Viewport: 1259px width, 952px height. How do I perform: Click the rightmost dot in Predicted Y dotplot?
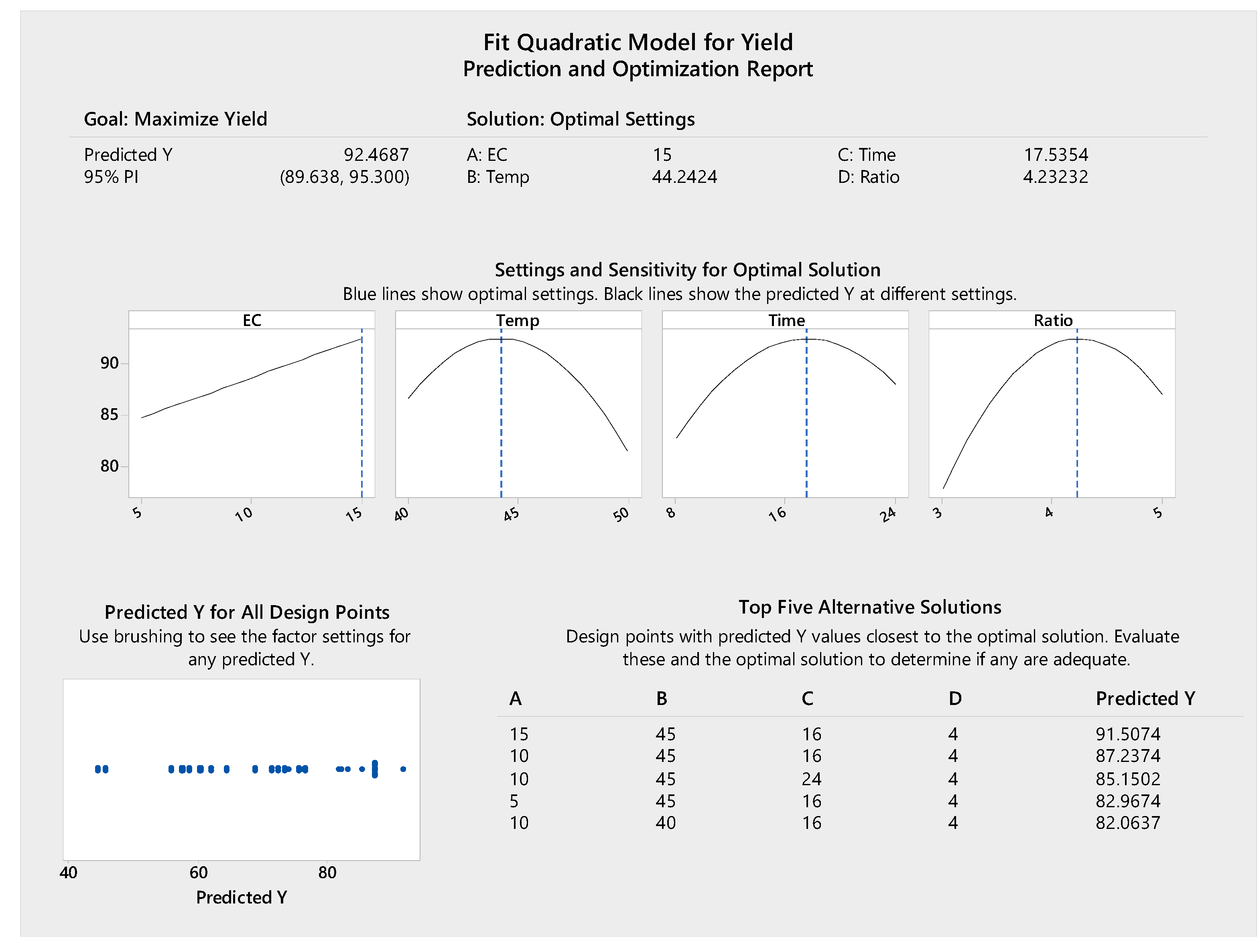click(403, 769)
